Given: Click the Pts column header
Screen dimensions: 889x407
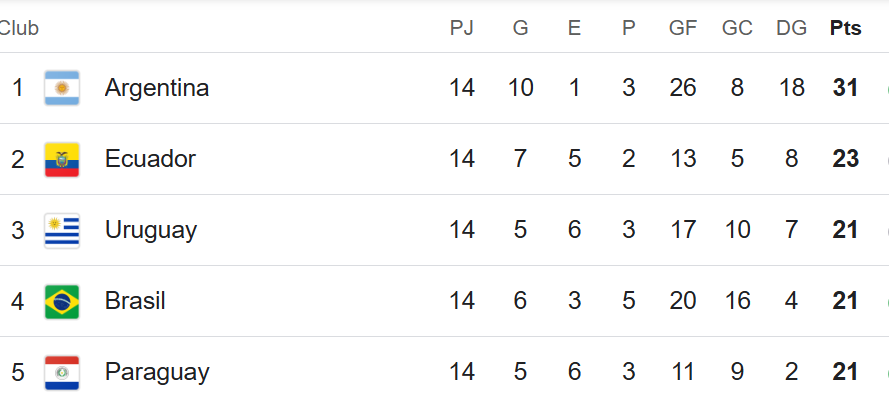Looking at the screenshot, I should tap(845, 28).
